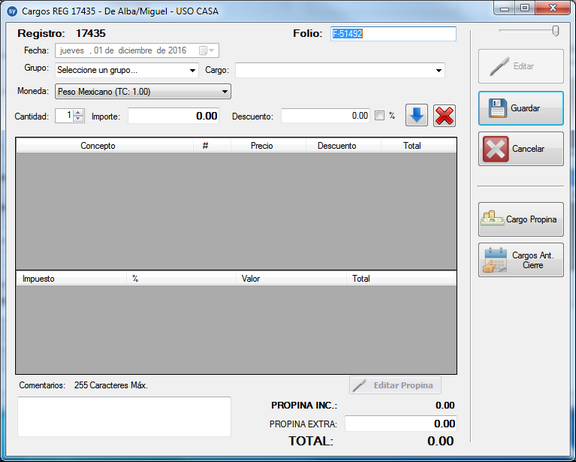The image size is (576, 462).
Task: Click the app icon in title bar
Action: (x=12, y=11)
